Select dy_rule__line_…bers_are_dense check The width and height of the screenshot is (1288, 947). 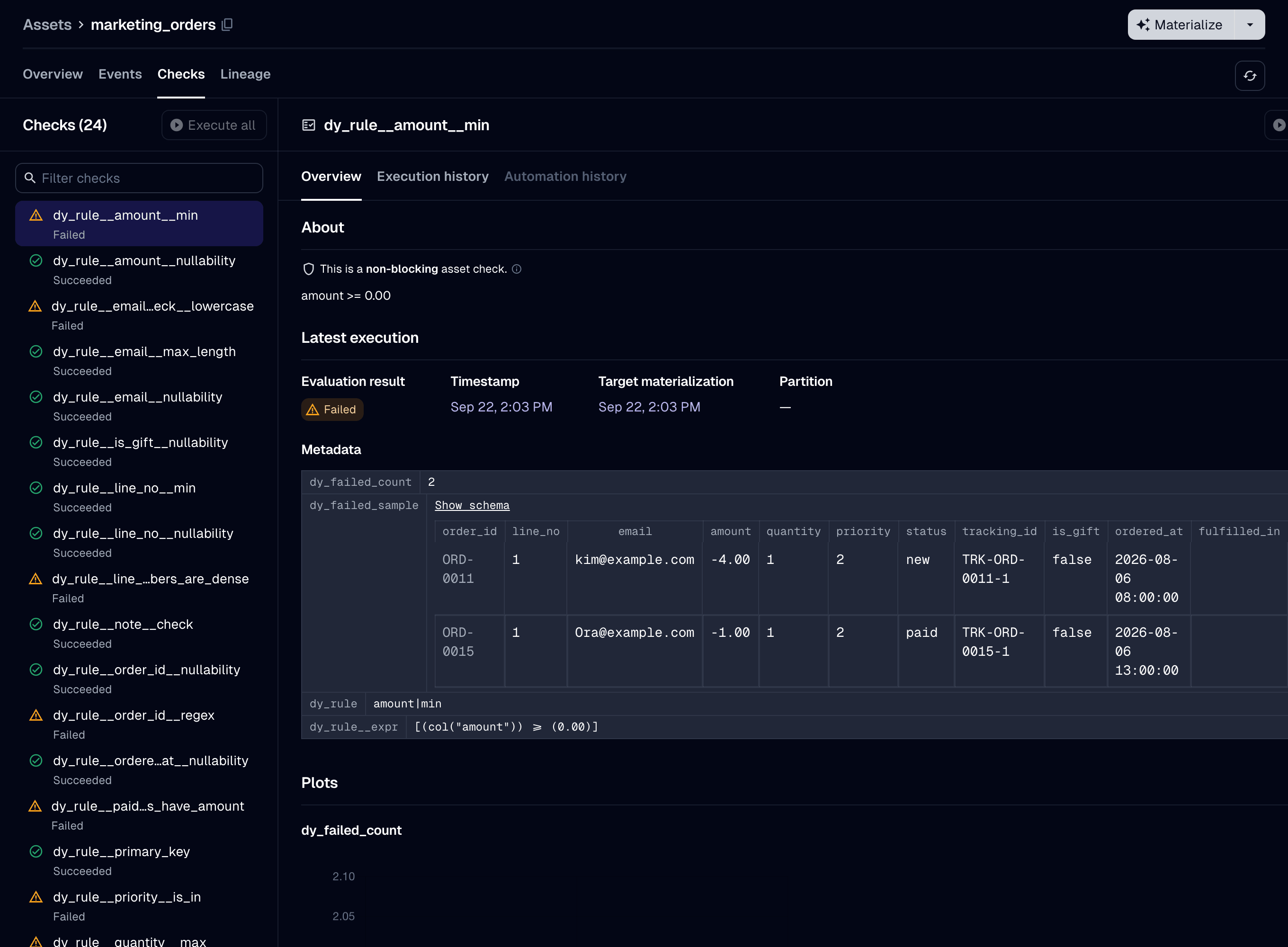pyautogui.click(x=139, y=588)
